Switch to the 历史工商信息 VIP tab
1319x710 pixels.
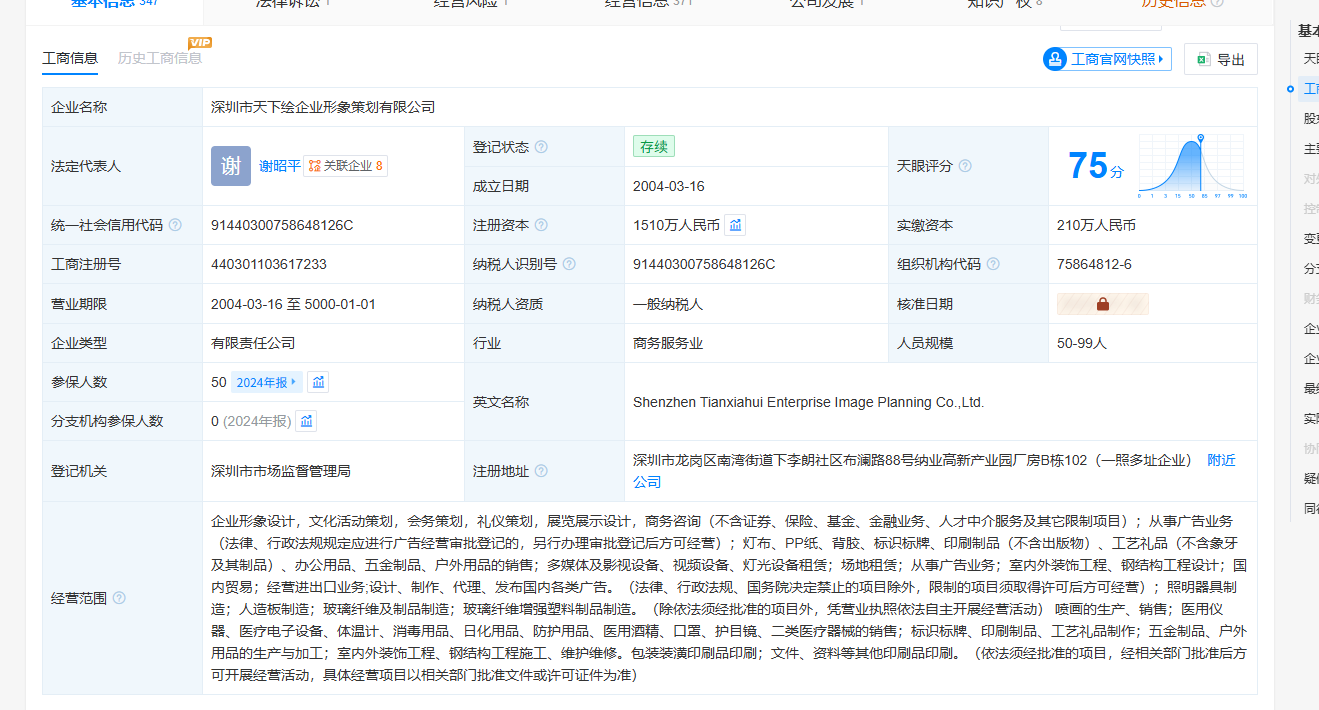[160, 58]
